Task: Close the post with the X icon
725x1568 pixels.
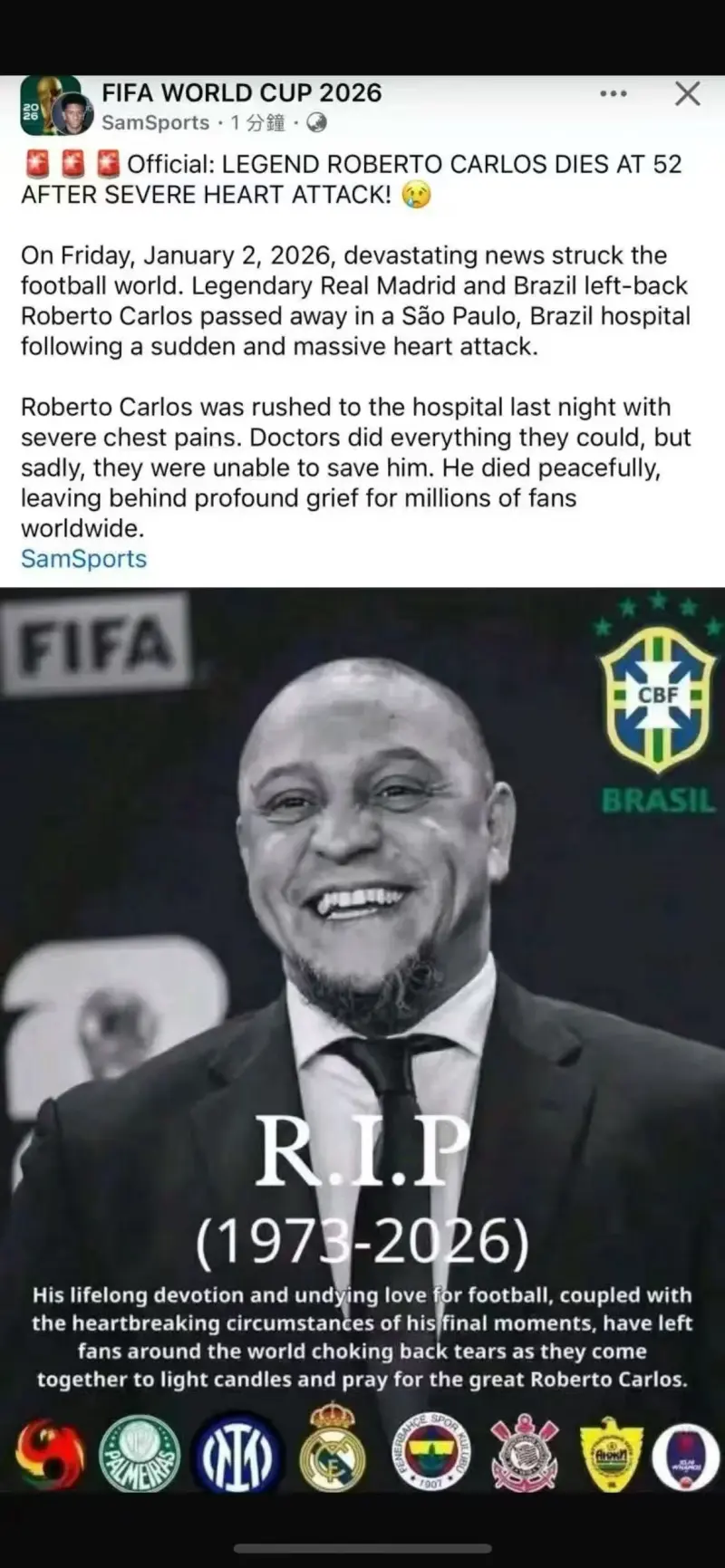Action: [688, 93]
